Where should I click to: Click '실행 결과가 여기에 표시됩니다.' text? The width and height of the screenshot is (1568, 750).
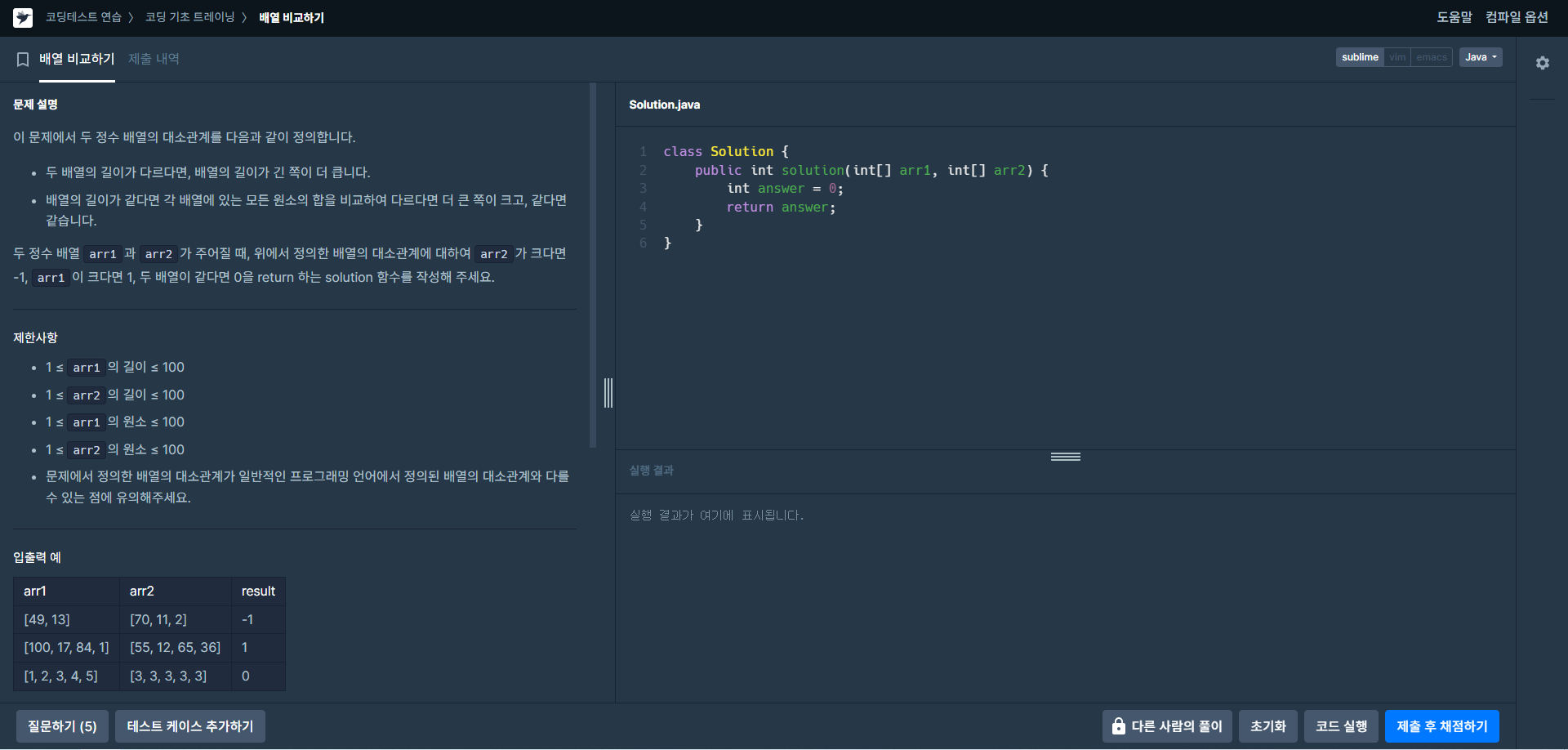(x=716, y=516)
